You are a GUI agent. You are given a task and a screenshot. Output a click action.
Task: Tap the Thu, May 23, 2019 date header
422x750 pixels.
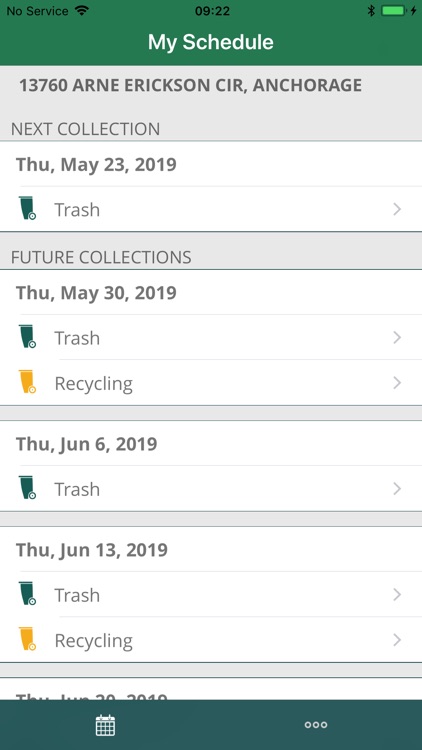tap(96, 164)
